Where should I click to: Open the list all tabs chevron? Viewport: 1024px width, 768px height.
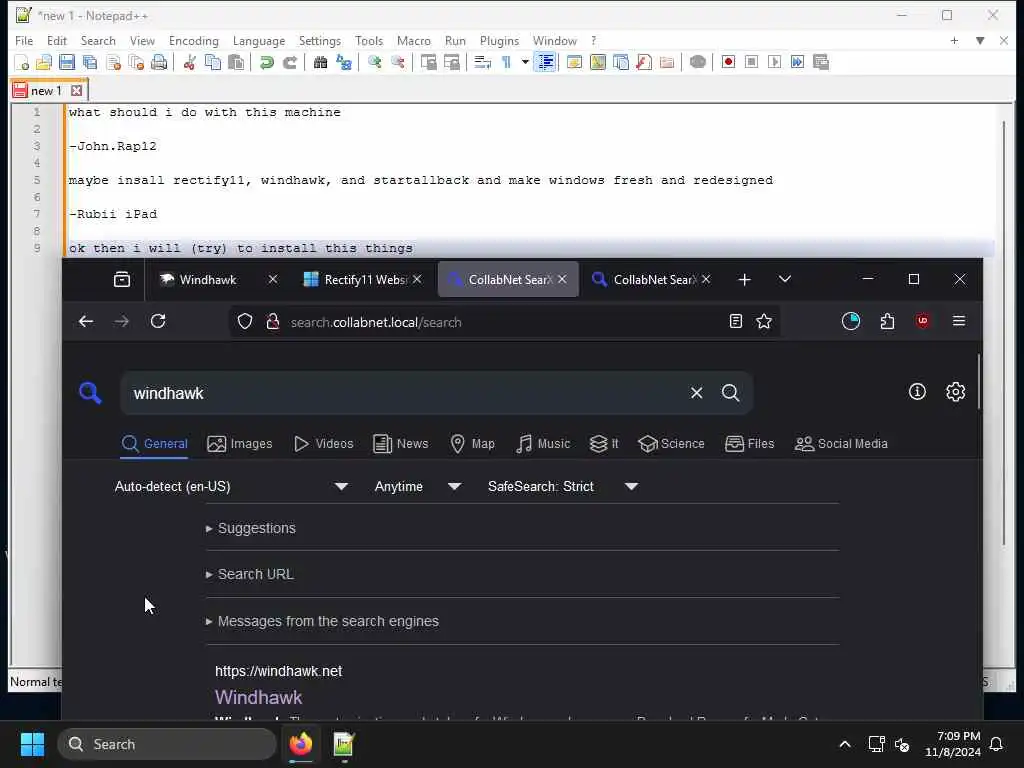[x=785, y=280]
